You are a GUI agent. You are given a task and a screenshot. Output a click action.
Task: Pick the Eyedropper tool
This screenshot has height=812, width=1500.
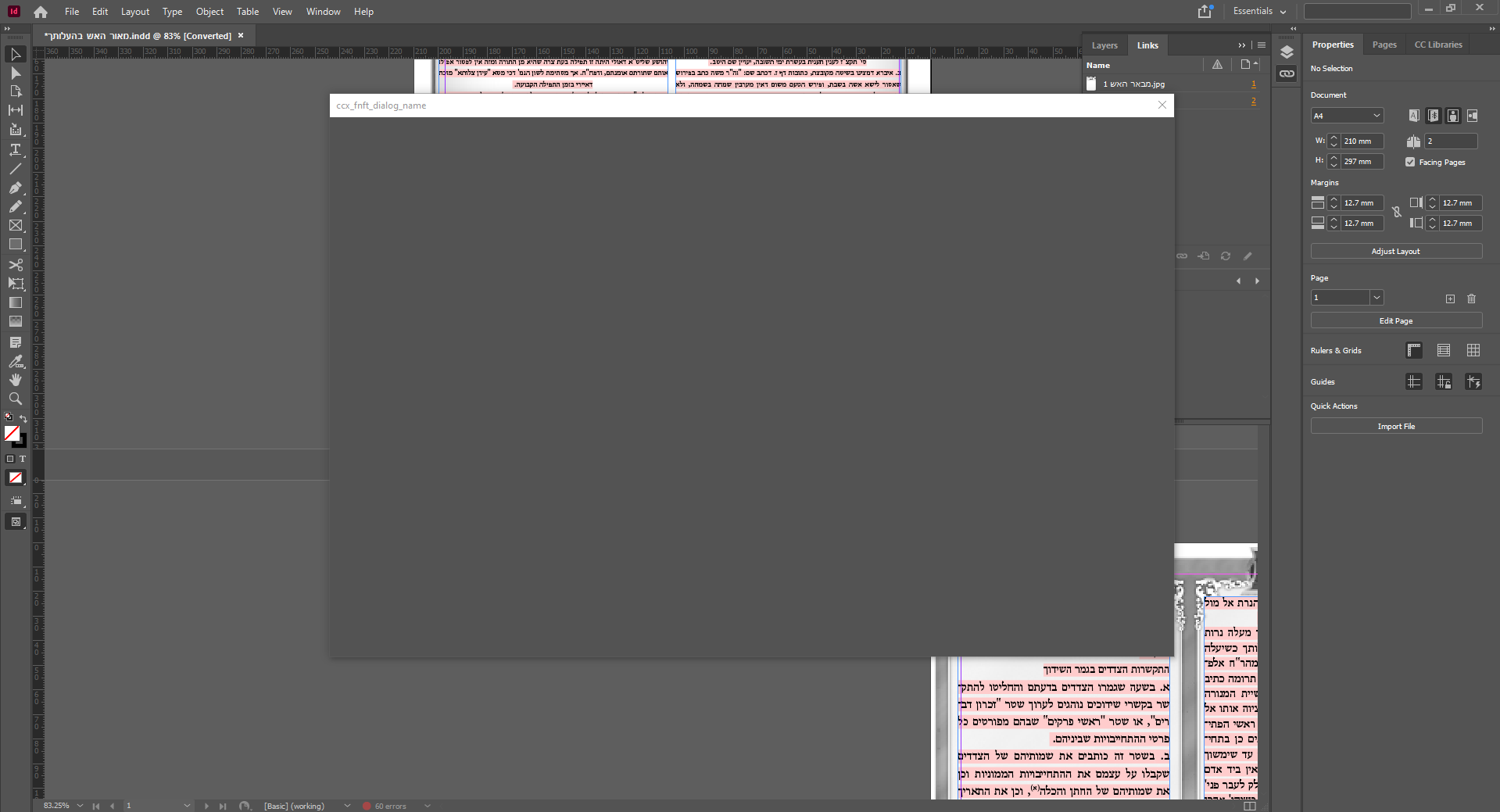click(15, 362)
